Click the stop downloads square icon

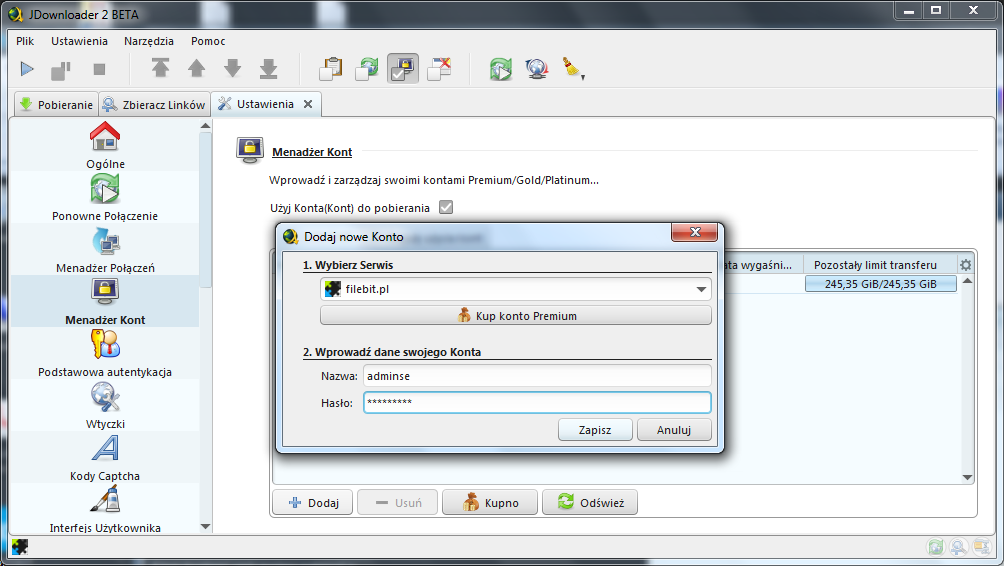[99, 69]
